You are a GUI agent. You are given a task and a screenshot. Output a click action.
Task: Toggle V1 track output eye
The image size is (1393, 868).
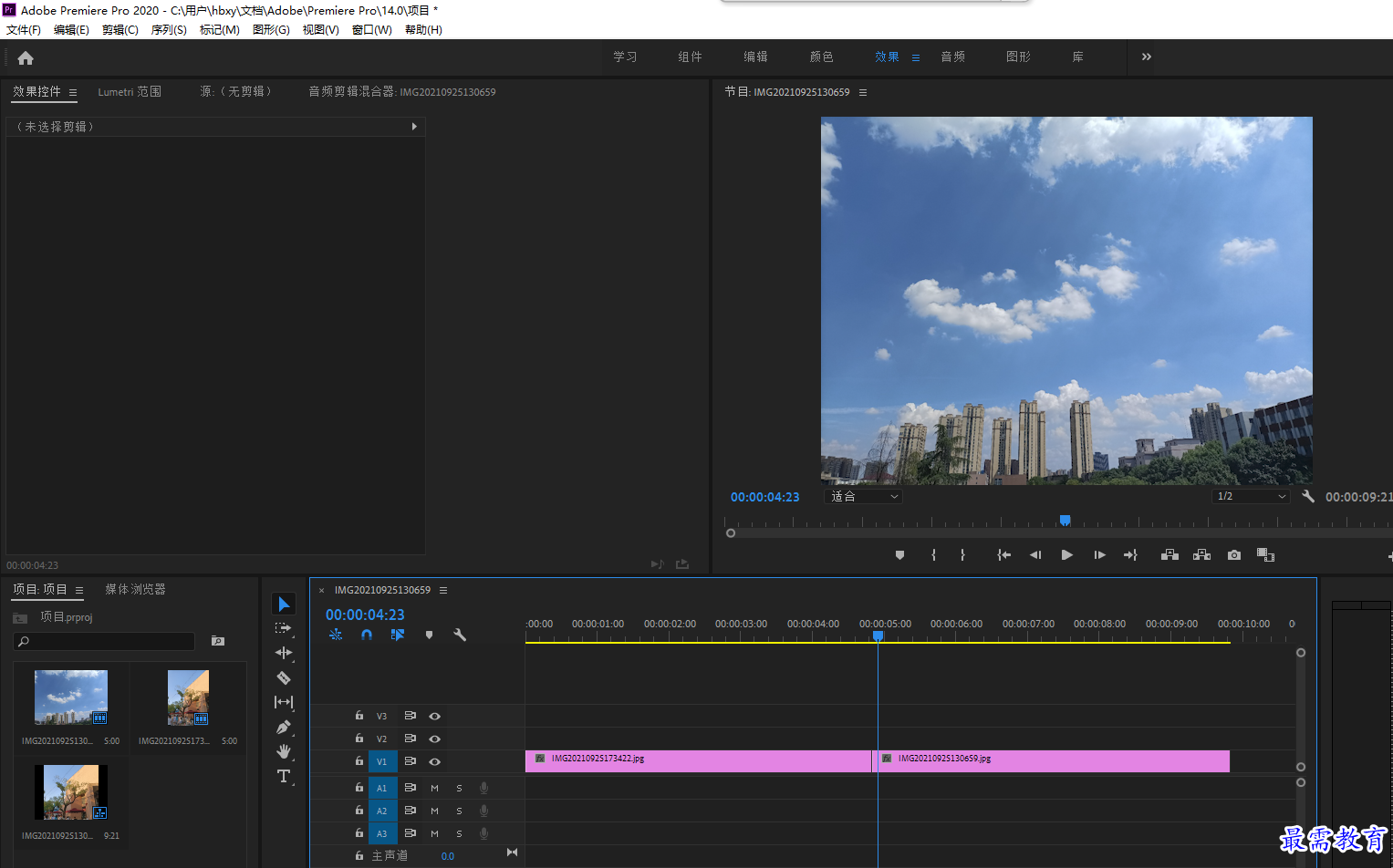click(x=435, y=761)
